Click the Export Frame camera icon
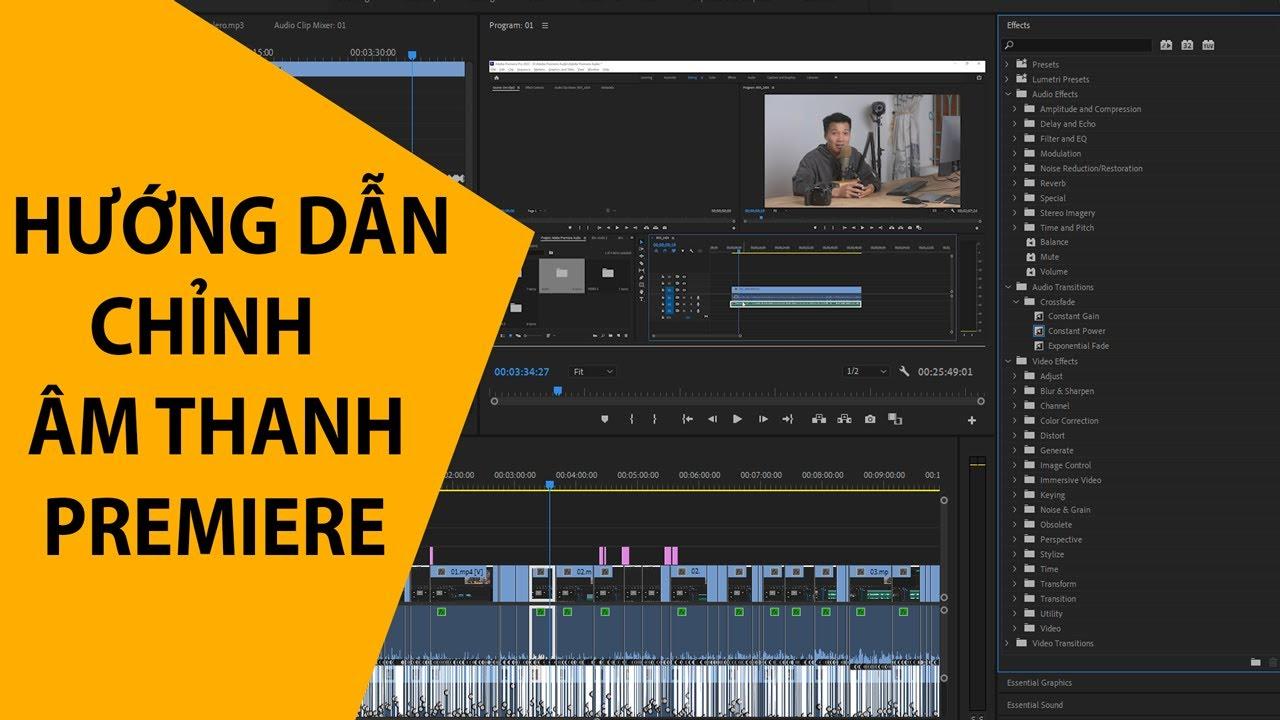 pyautogui.click(x=870, y=419)
